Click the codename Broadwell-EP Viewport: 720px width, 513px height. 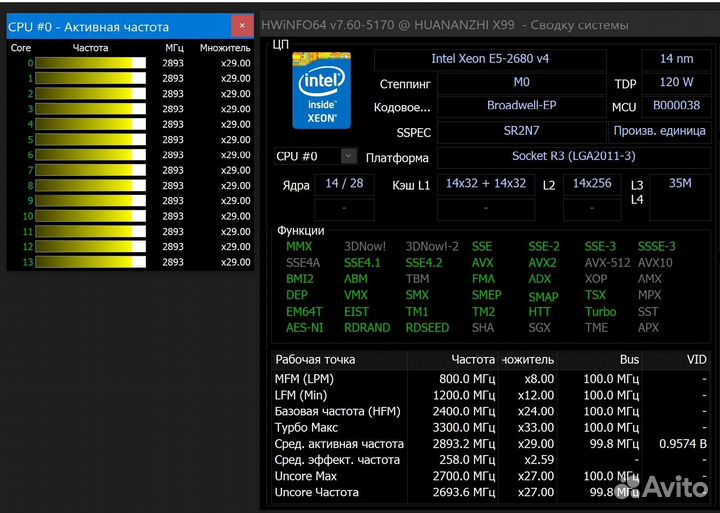(521, 106)
